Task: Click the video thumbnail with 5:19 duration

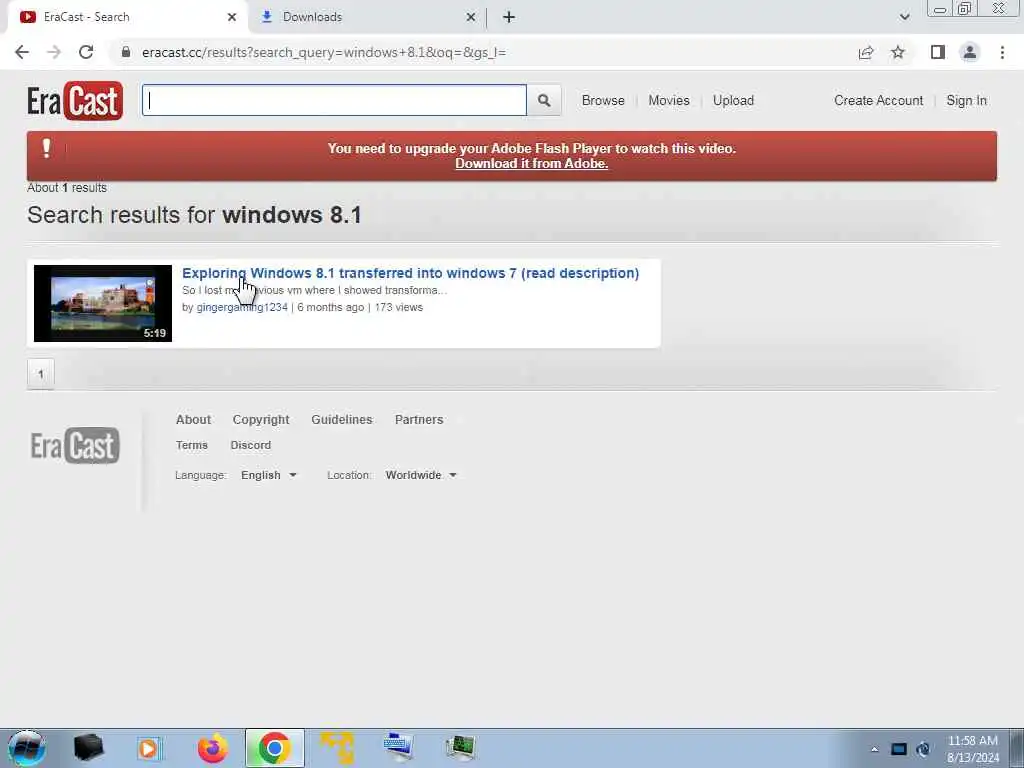Action: 103,303
